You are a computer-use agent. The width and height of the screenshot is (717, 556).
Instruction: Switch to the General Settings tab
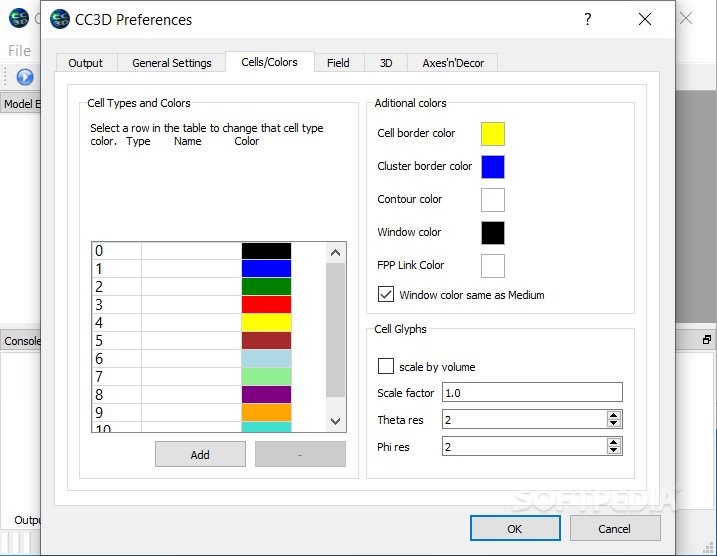pos(171,63)
